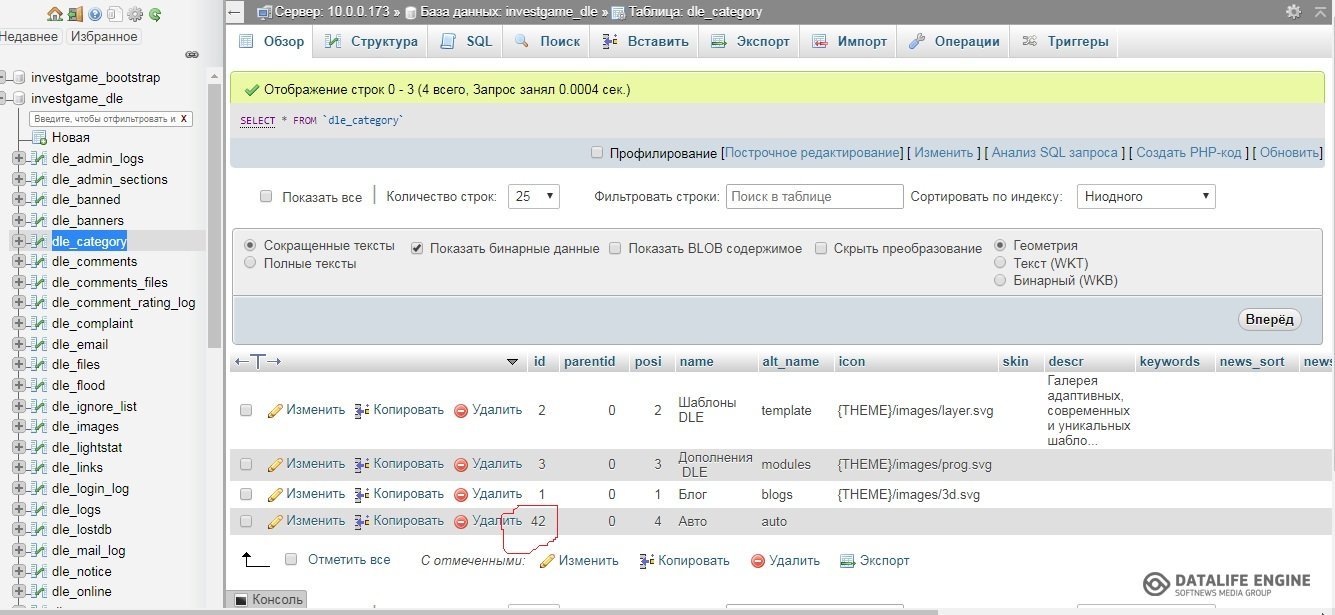Reload navigation panel with green refresh icon
The width and height of the screenshot is (1335, 615).
[x=155, y=14]
